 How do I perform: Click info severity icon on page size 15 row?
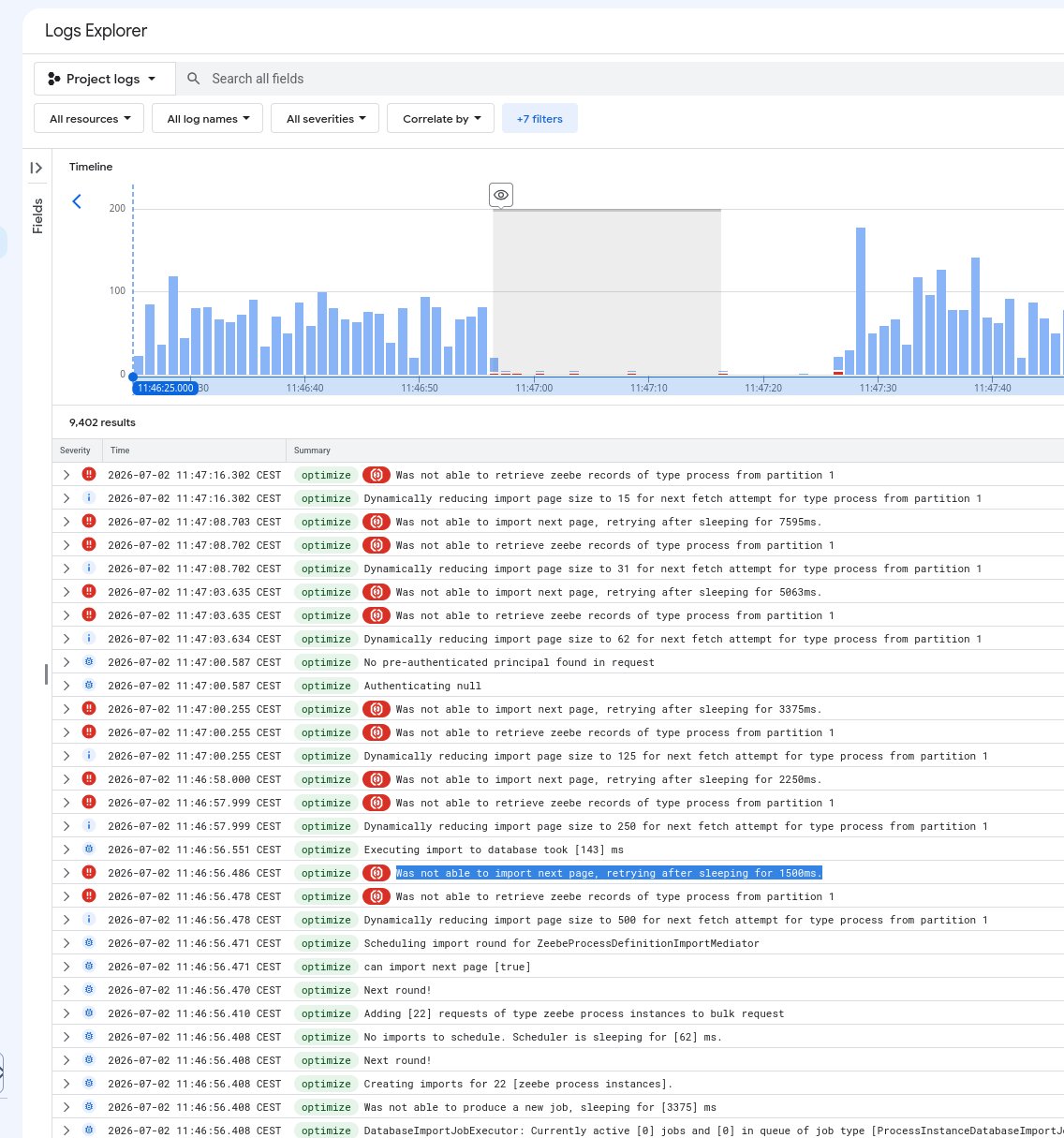89,498
